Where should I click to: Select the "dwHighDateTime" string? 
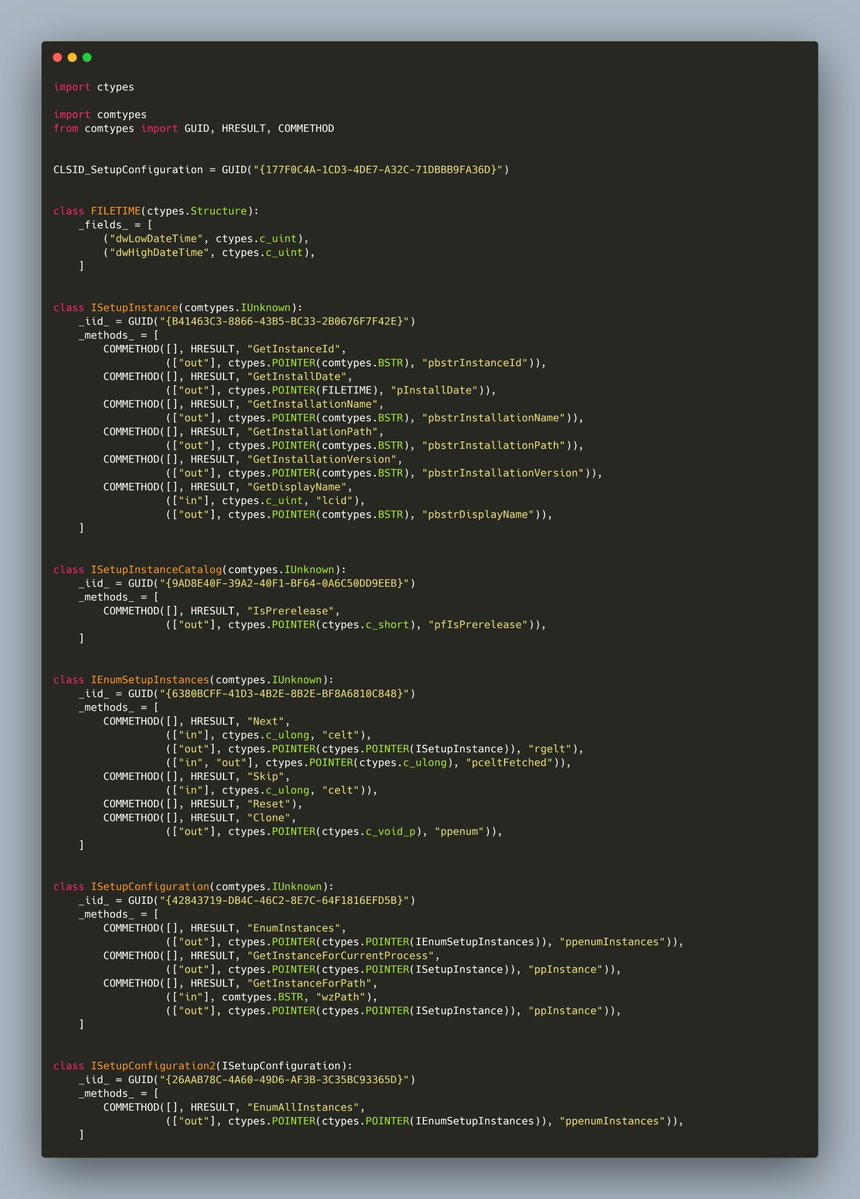pyautogui.click(x=160, y=252)
